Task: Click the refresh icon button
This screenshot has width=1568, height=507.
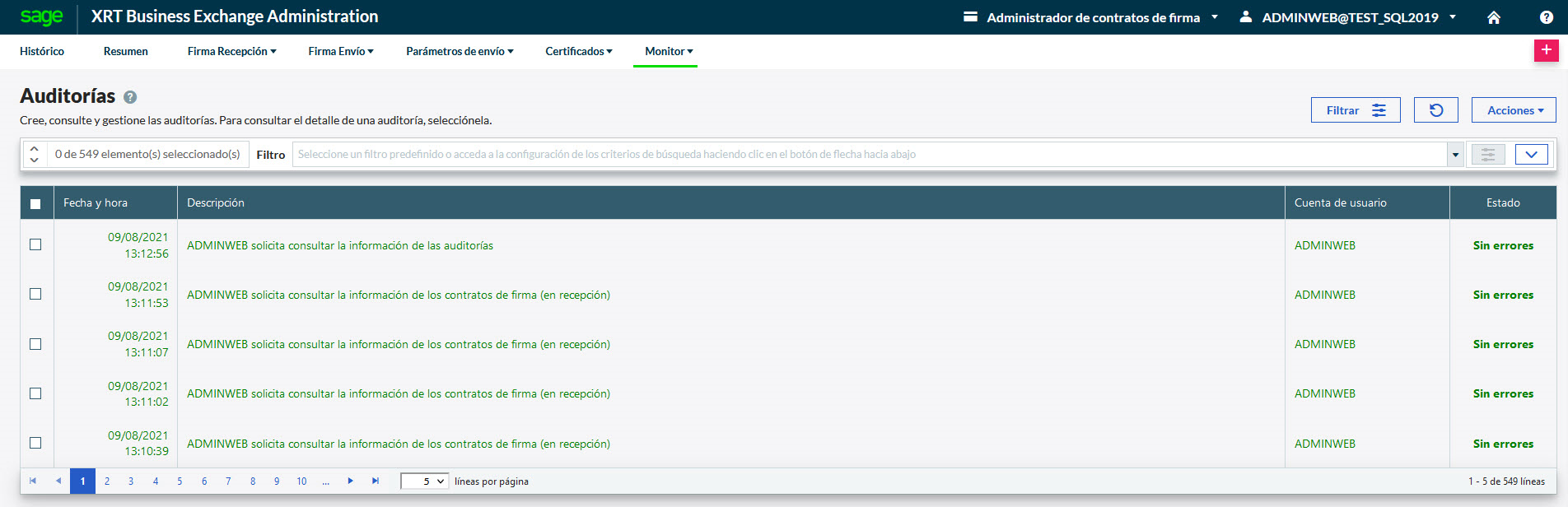Action: click(x=1435, y=110)
